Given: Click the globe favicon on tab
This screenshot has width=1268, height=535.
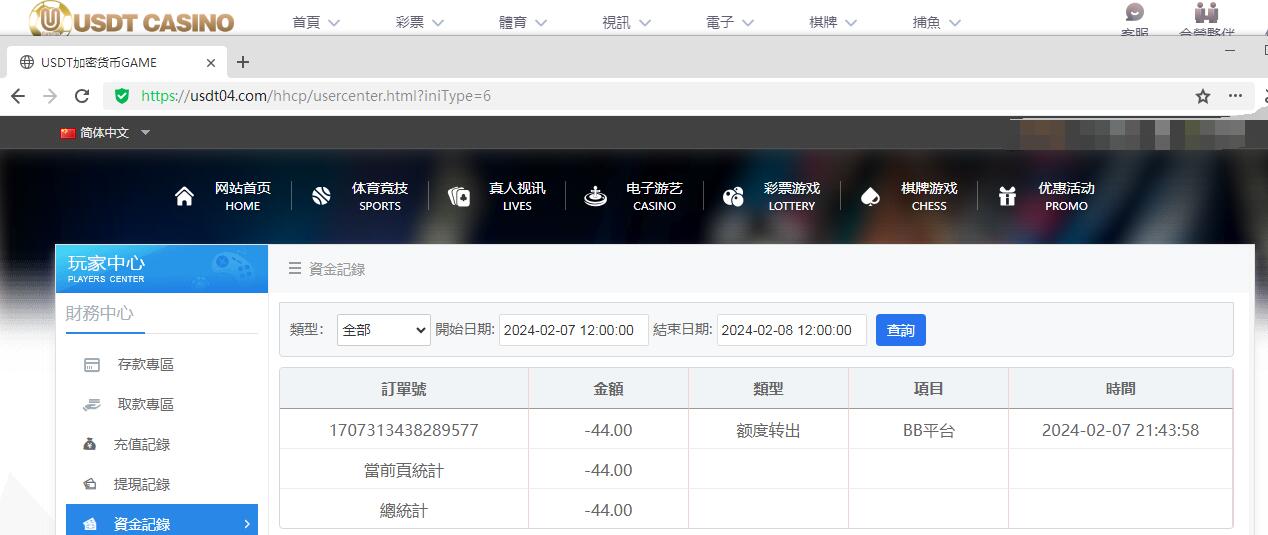Looking at the screenshot, I should pyautogui.click(x=27, y=62).
